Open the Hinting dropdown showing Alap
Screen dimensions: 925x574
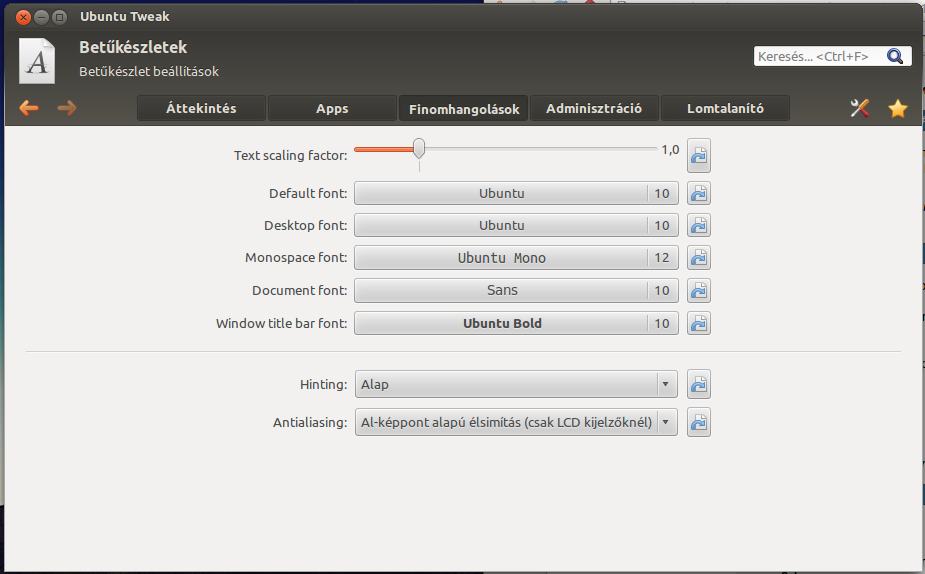click(x=516, y=385)
